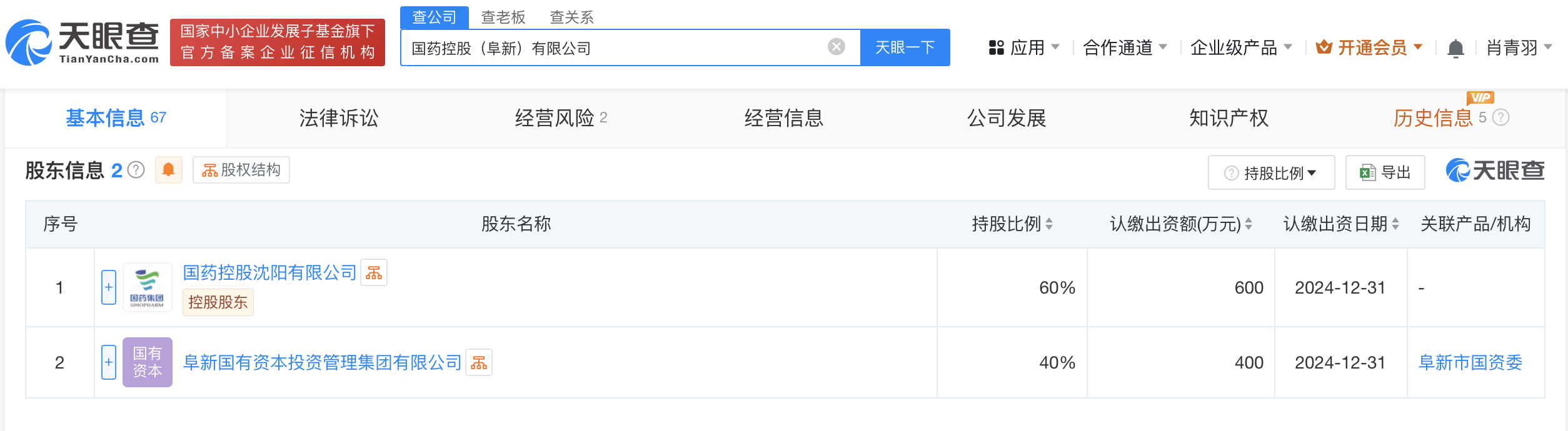Switch to the 法律诉讼 tab
Screen dimensions: 1568x431
[x=338, y=118]
